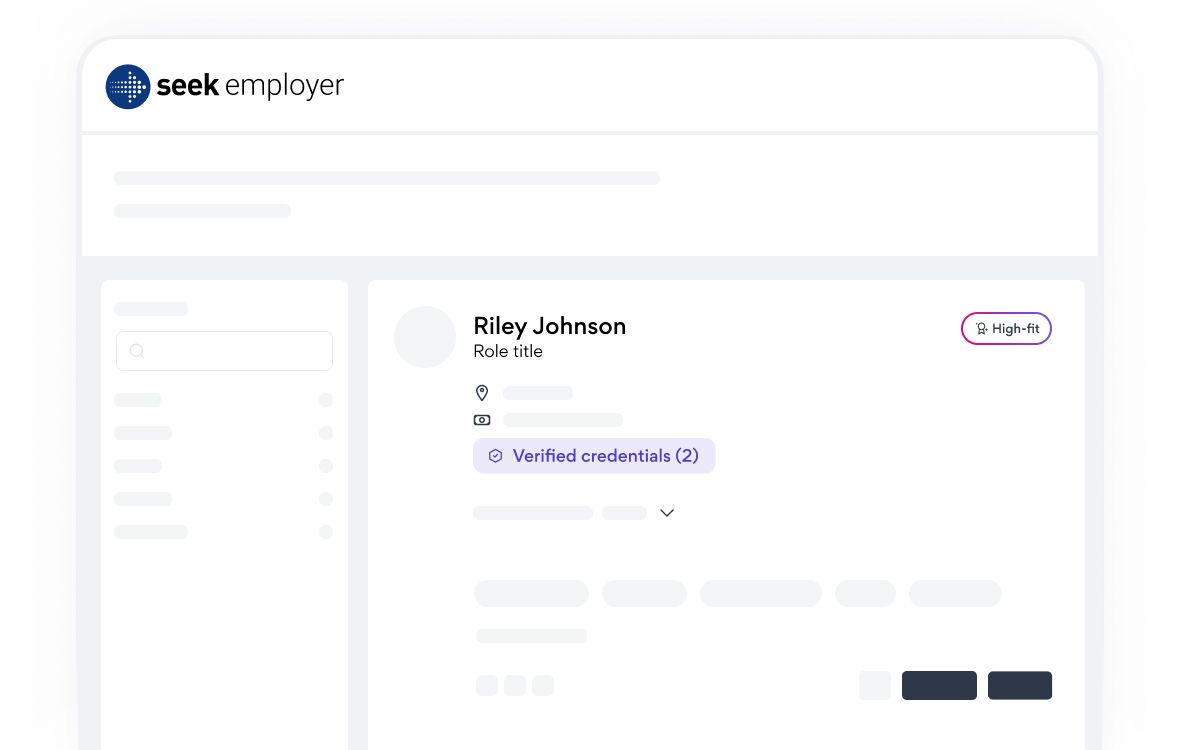Click the small grey square beside dark buttons
The image size is (1180, 750).
874,685
